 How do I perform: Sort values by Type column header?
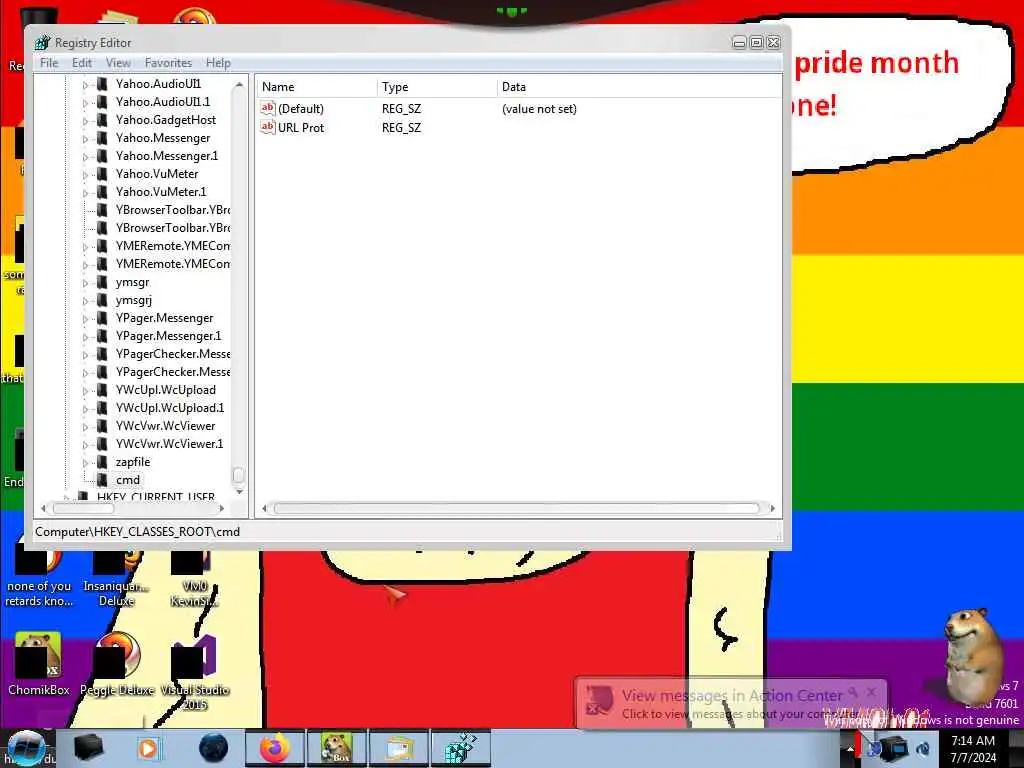tap(436, 87)
